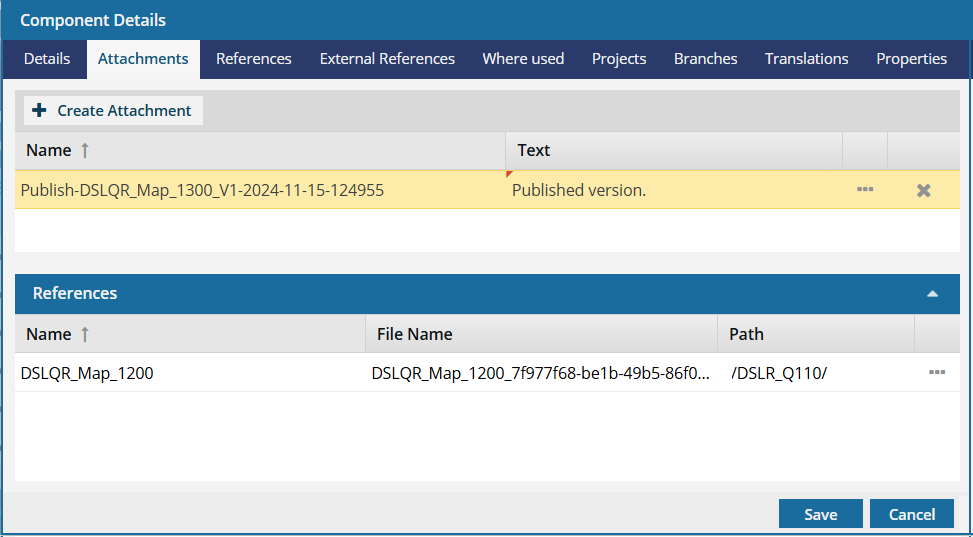
Task: Click the plus icon beside Create Attachment
Action: pos(39,111)
